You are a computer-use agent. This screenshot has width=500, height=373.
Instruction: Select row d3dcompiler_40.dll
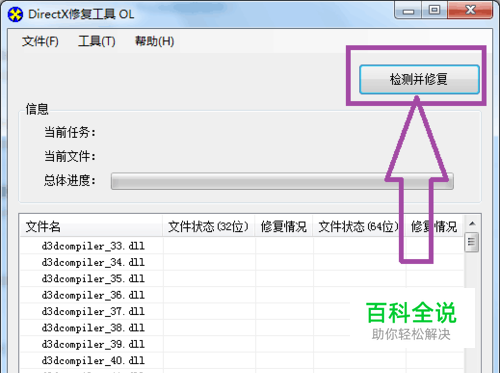pyautogui.click(x=242, y=360)
